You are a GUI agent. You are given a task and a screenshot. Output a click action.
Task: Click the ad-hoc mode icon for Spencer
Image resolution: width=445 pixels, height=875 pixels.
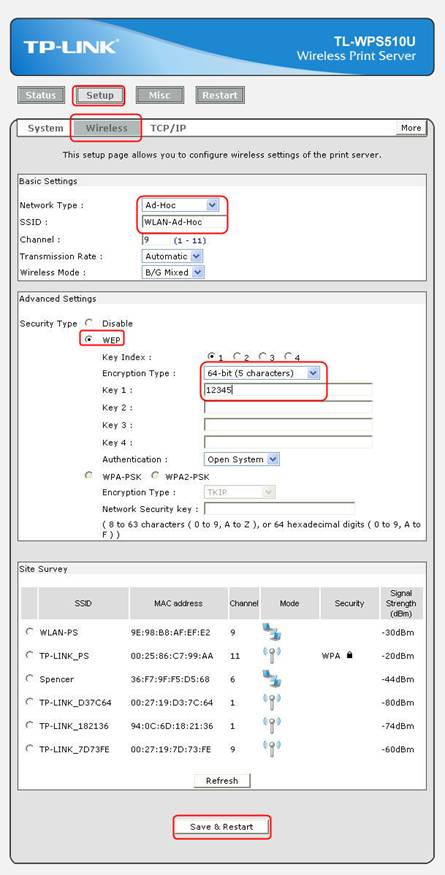pos(271,679)
